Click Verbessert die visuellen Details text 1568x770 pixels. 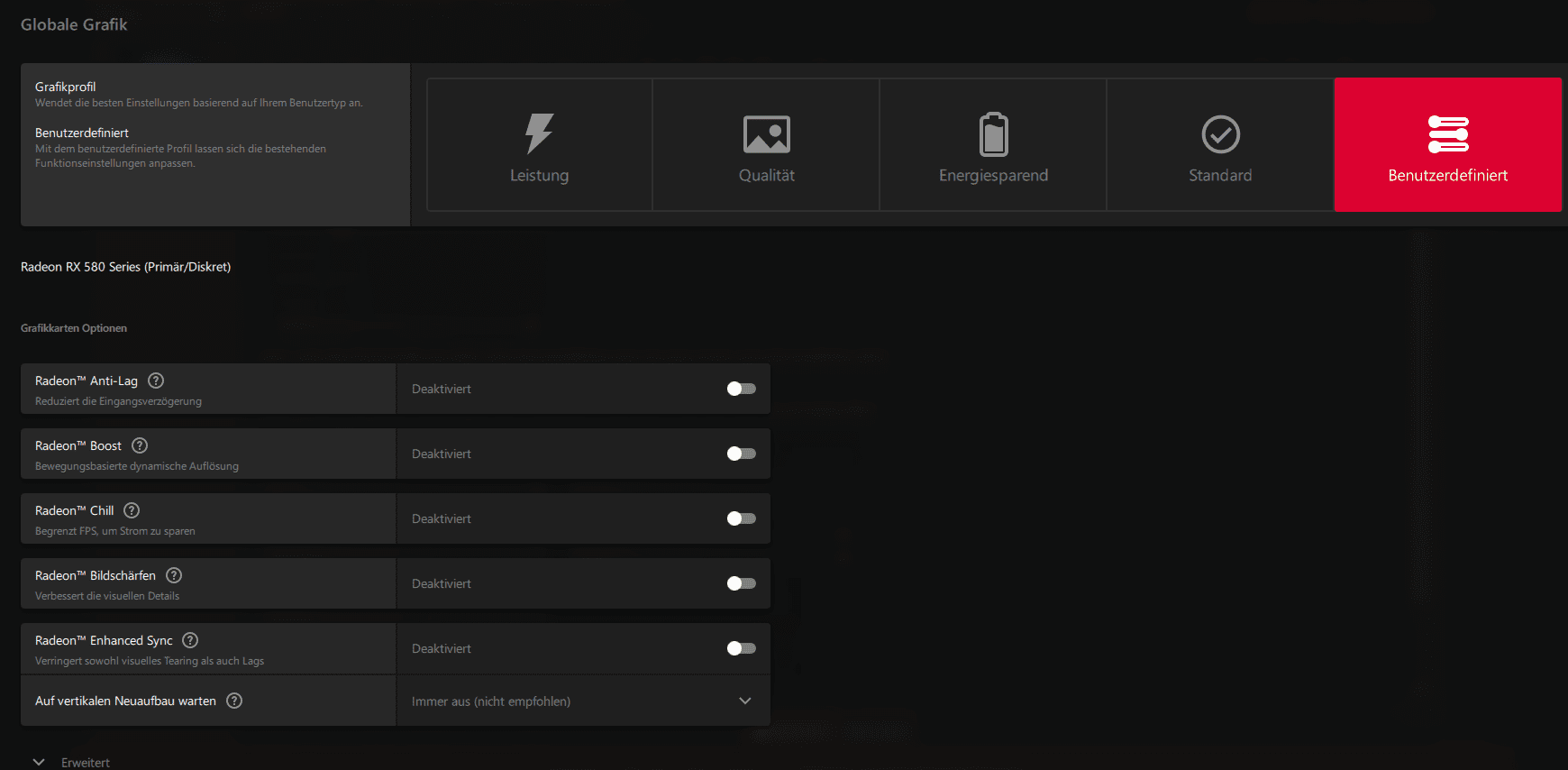point(107,596)
